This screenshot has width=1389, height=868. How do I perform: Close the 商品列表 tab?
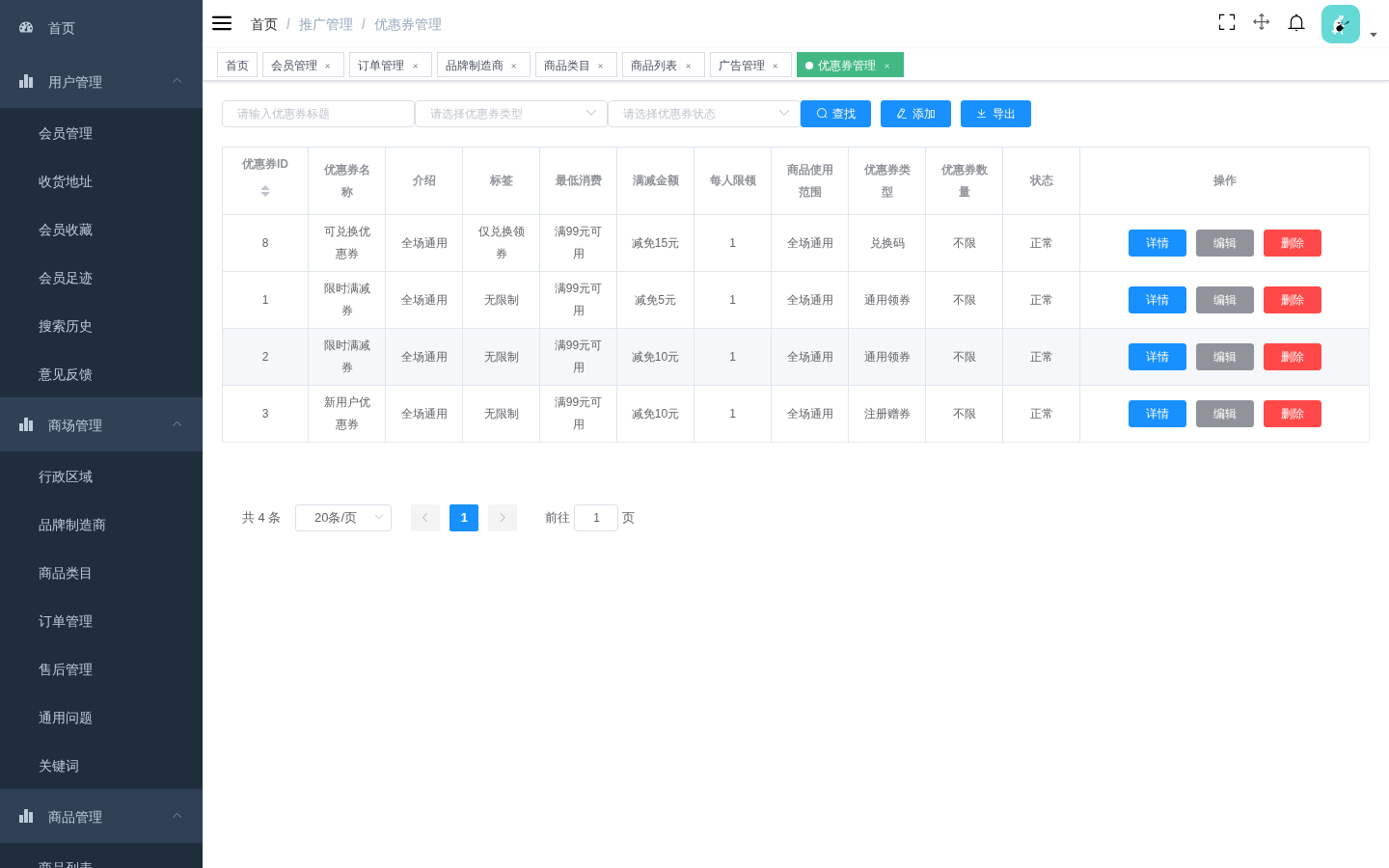point(689,66)
